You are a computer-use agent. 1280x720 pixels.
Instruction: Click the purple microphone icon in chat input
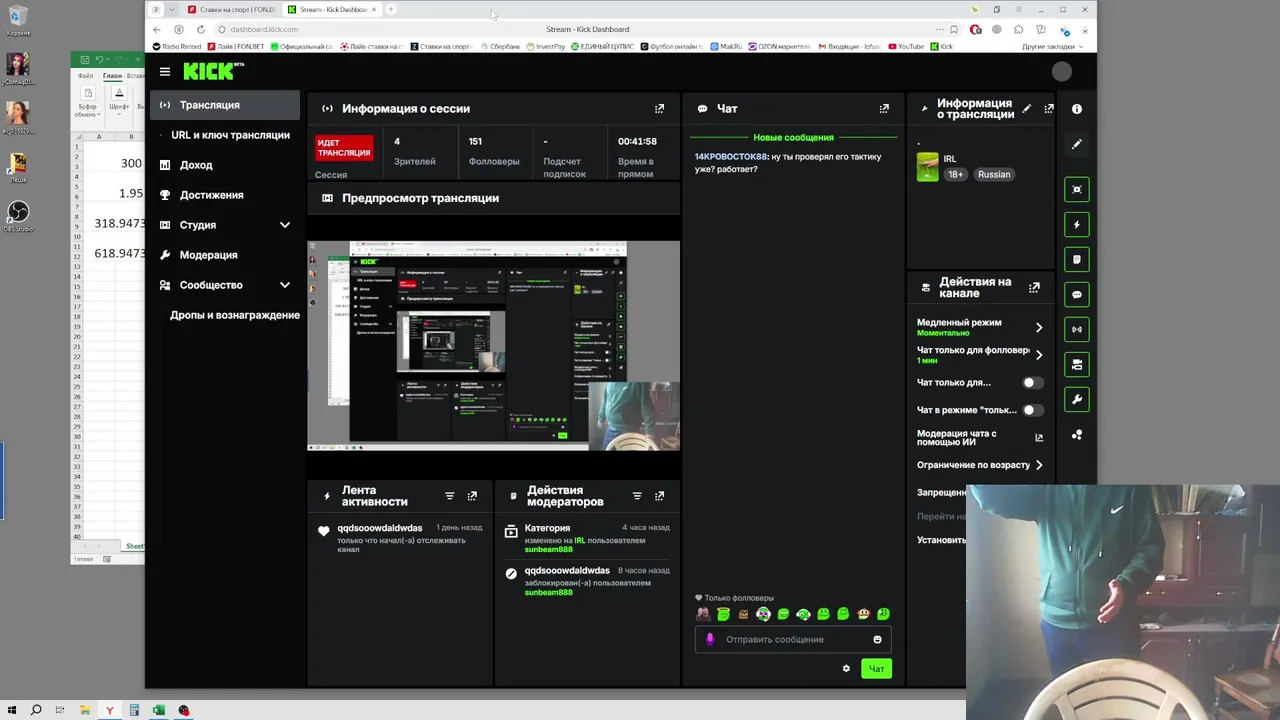(x=710, y=640)
